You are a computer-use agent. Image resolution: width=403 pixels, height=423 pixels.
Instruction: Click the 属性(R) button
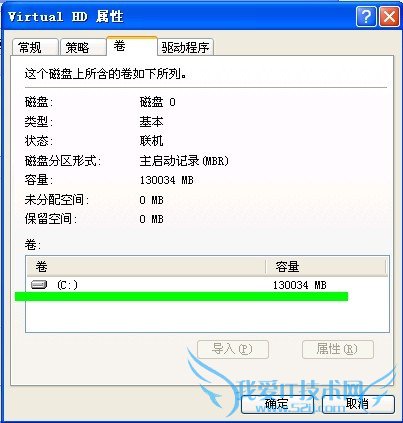[x=337, y=349]
